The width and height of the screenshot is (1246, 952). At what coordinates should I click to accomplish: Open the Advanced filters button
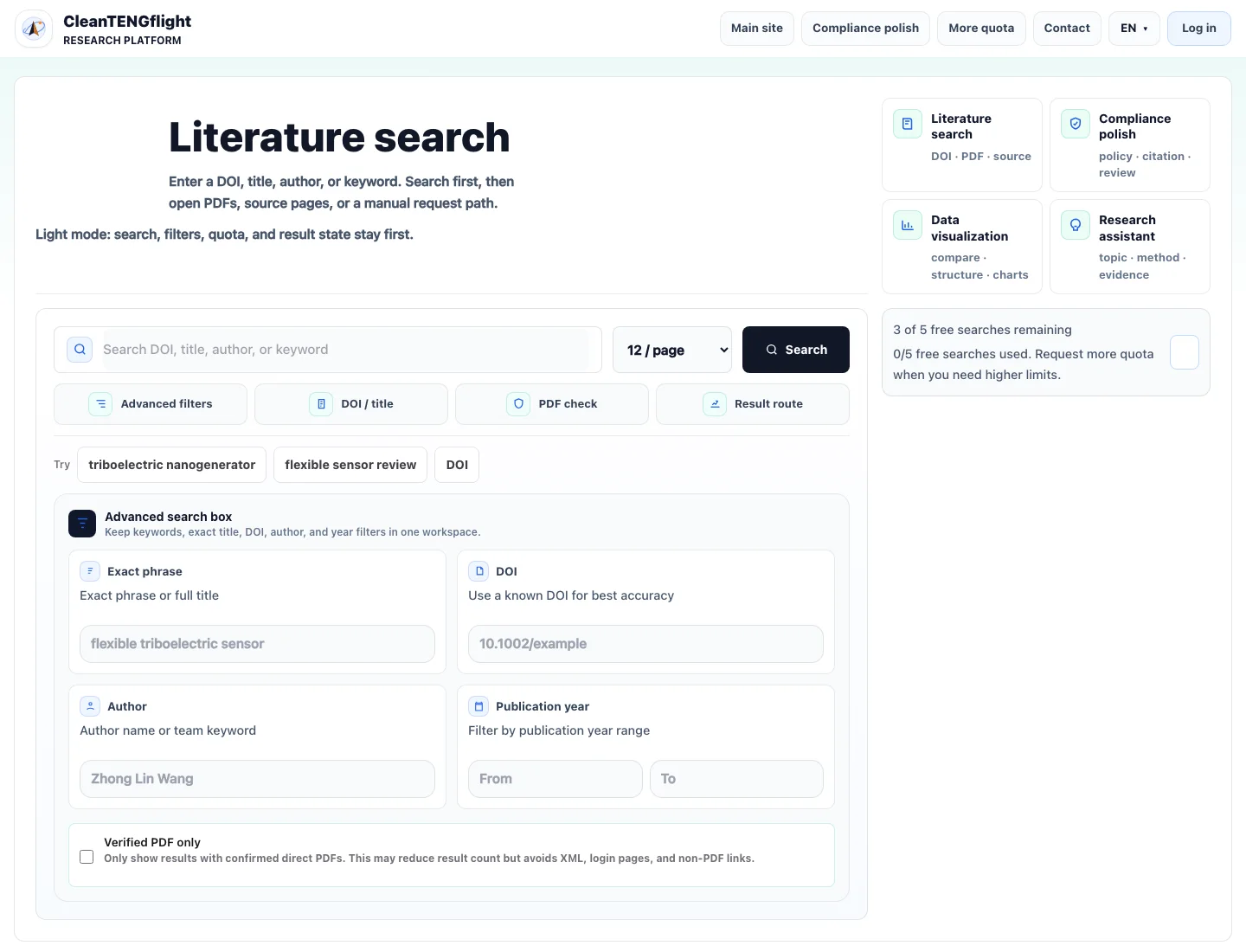point(151,404)
